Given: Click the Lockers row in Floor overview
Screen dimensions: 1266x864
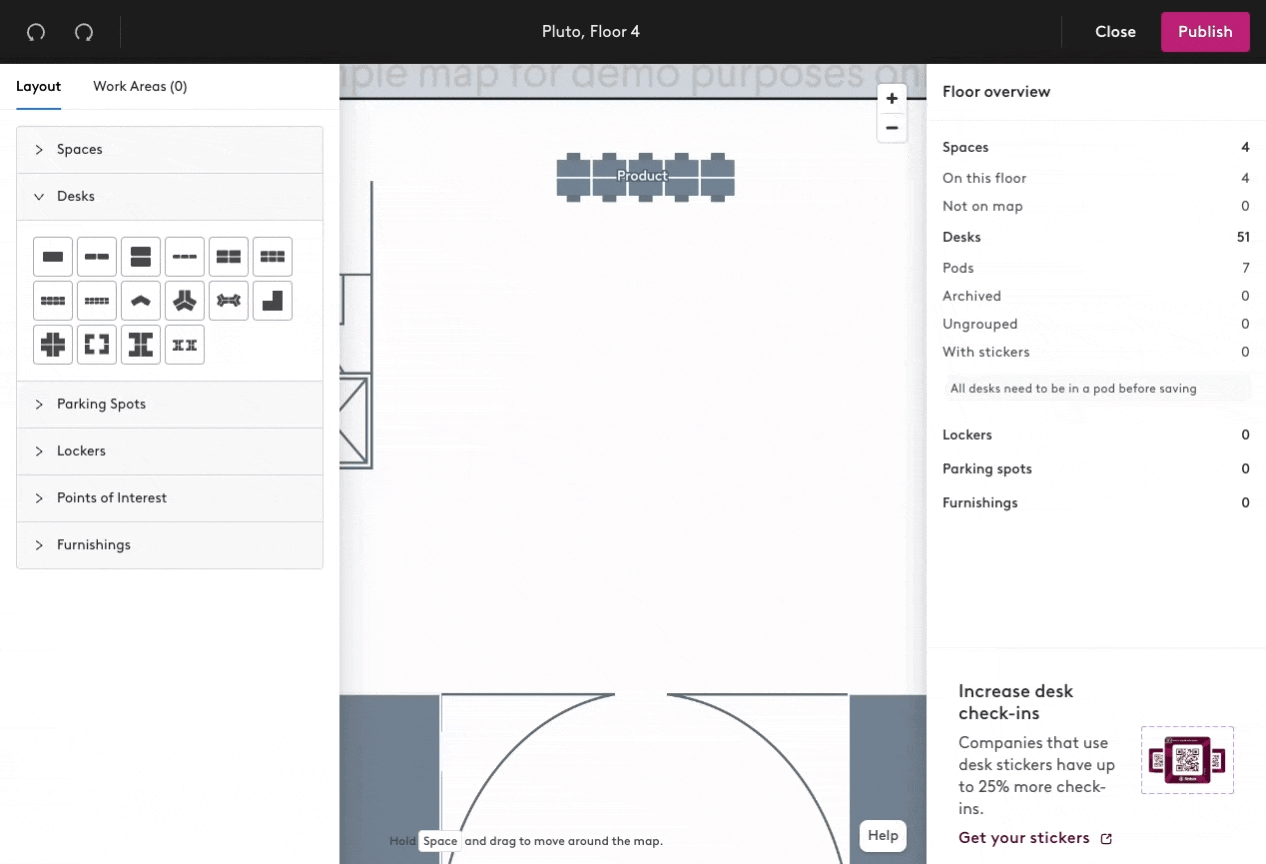Looking at the screenshot, I should (1096, 435).
